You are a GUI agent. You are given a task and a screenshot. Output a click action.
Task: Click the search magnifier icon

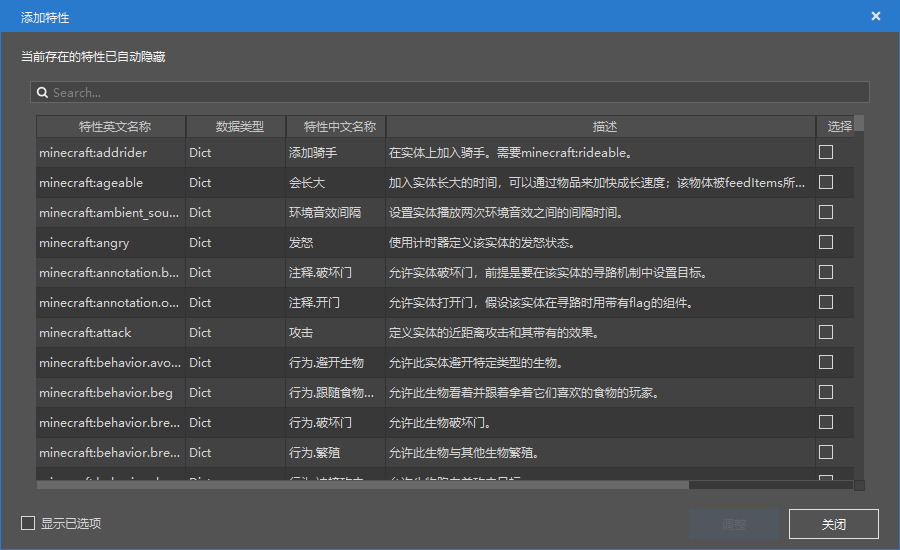[42, 92]
